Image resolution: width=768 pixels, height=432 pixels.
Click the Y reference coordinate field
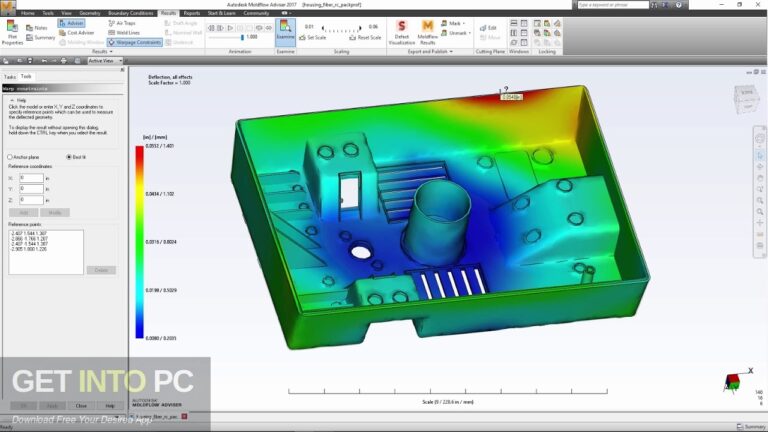[31, 189]
